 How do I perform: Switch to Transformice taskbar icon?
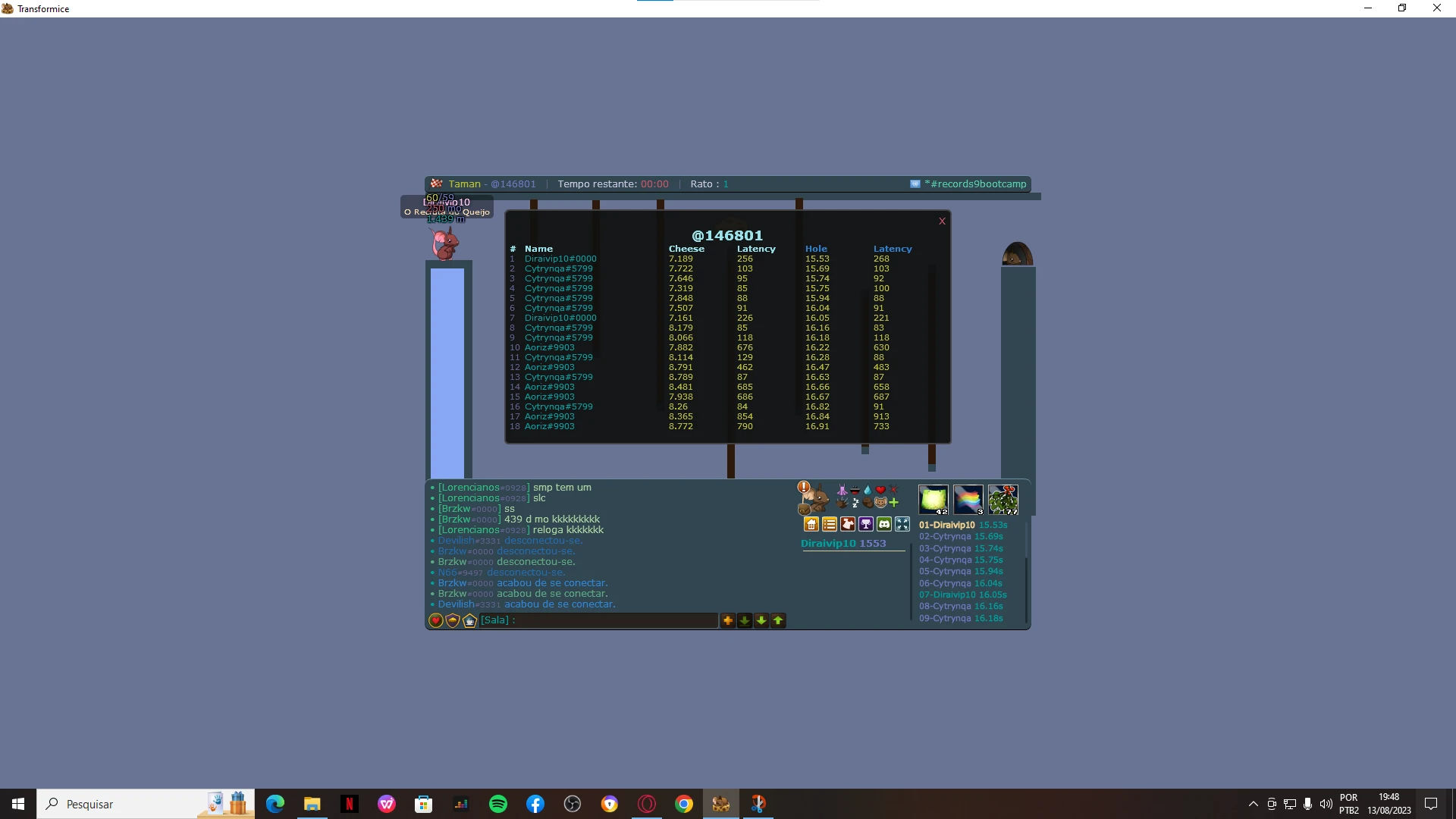(720, 804)
